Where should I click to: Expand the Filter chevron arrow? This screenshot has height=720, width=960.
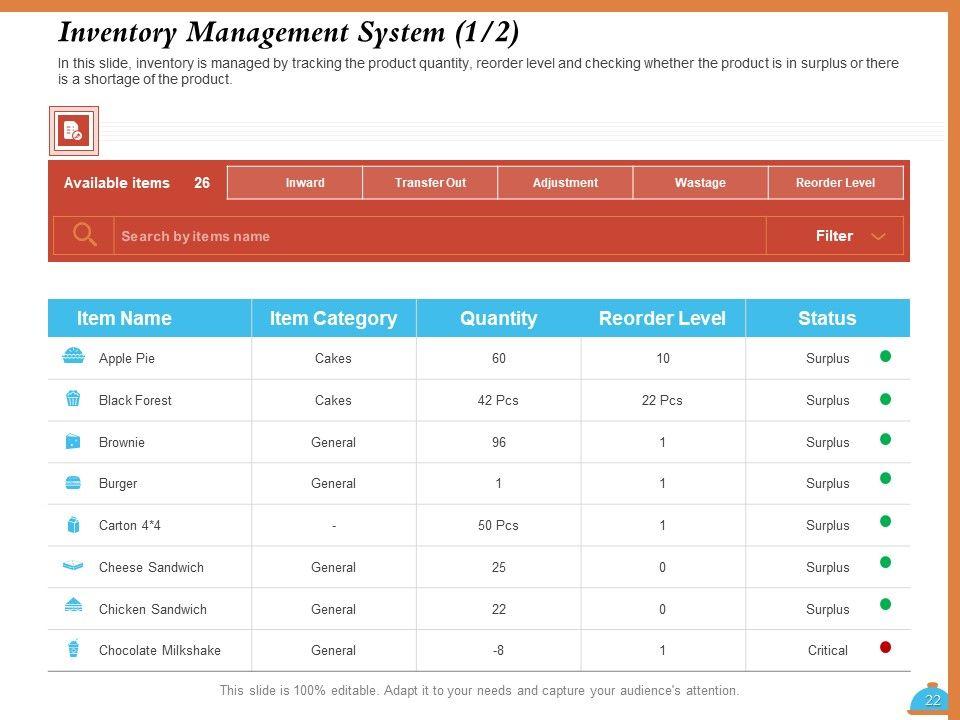point(878,237)
